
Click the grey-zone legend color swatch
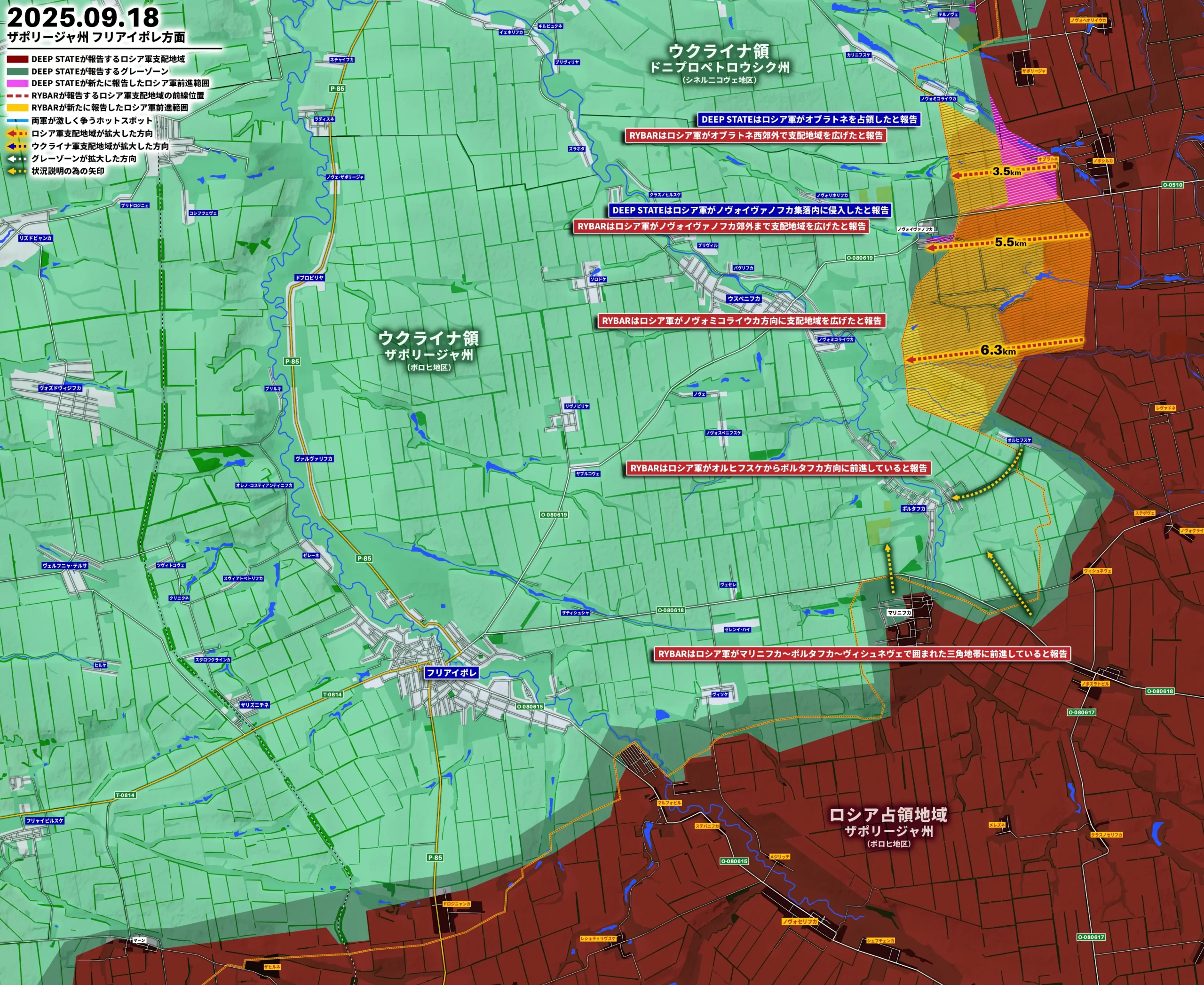point(17,71)
